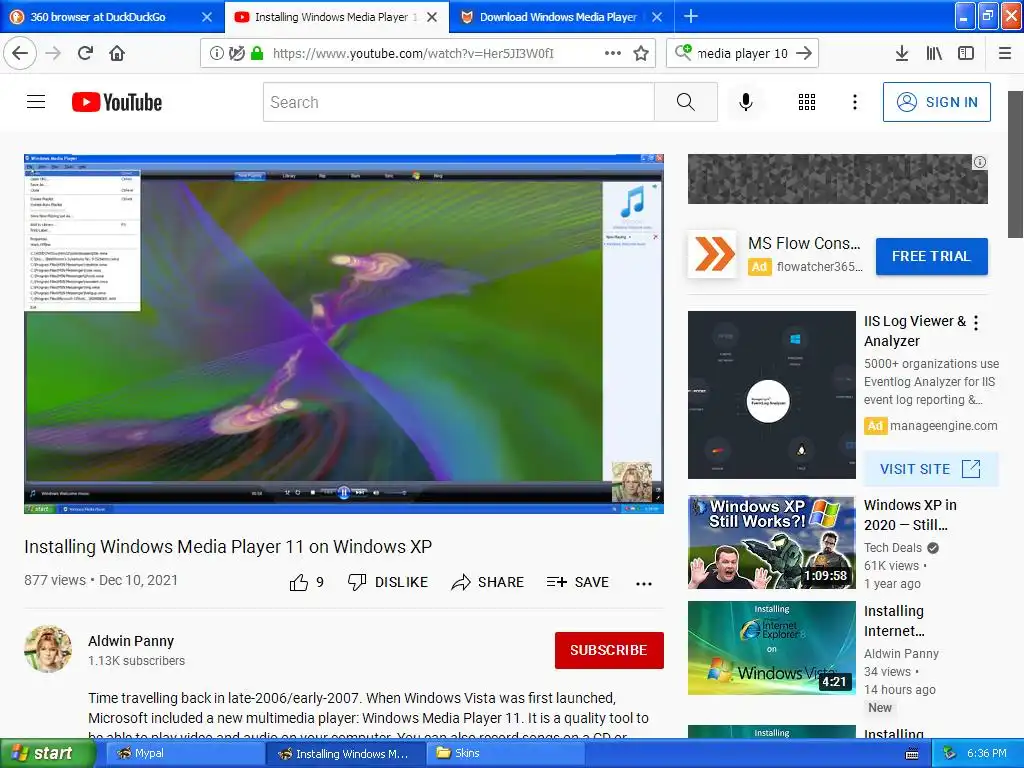Click the SIGN IN button
This screenshot has width=1024, height=768.
[936, 102]
